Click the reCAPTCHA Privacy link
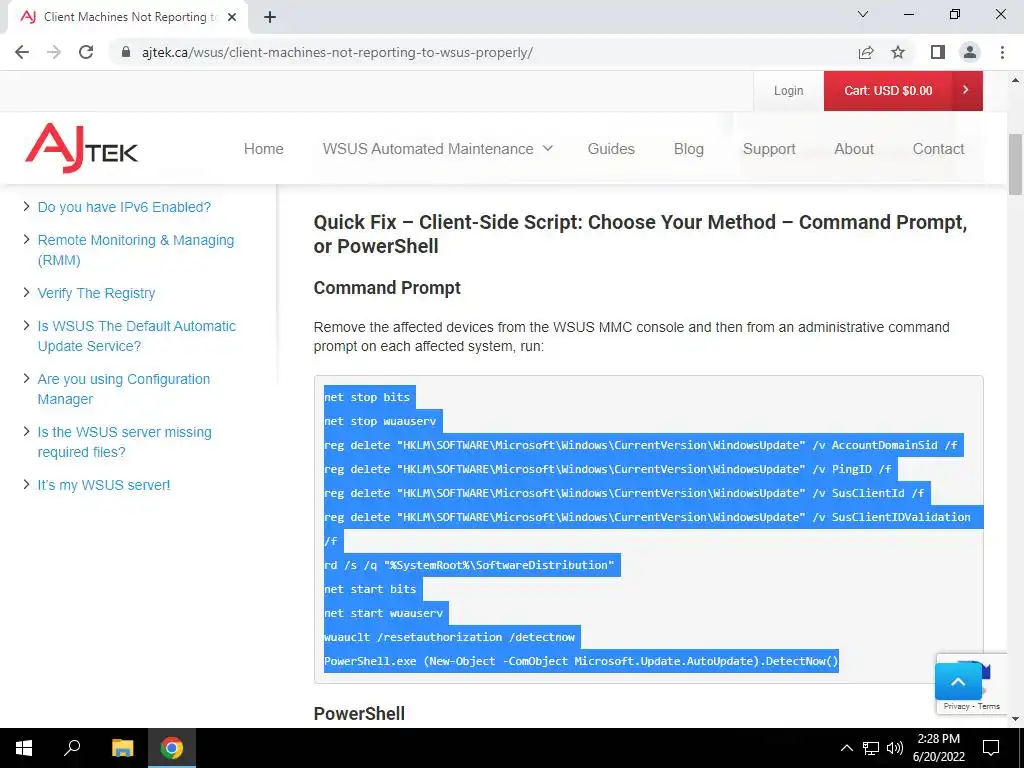Image resolution: width=1024 pixels, height=768 pixels. click(x=956, y=706)
